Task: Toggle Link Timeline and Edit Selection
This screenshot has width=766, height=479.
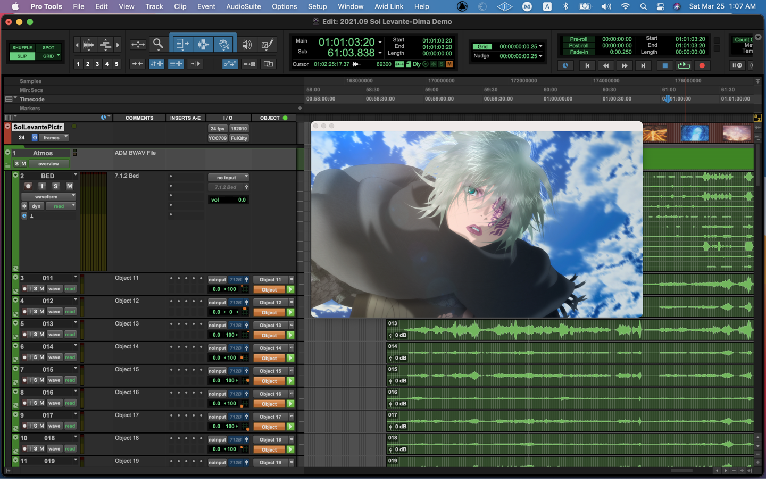Action: click(156, 64)
